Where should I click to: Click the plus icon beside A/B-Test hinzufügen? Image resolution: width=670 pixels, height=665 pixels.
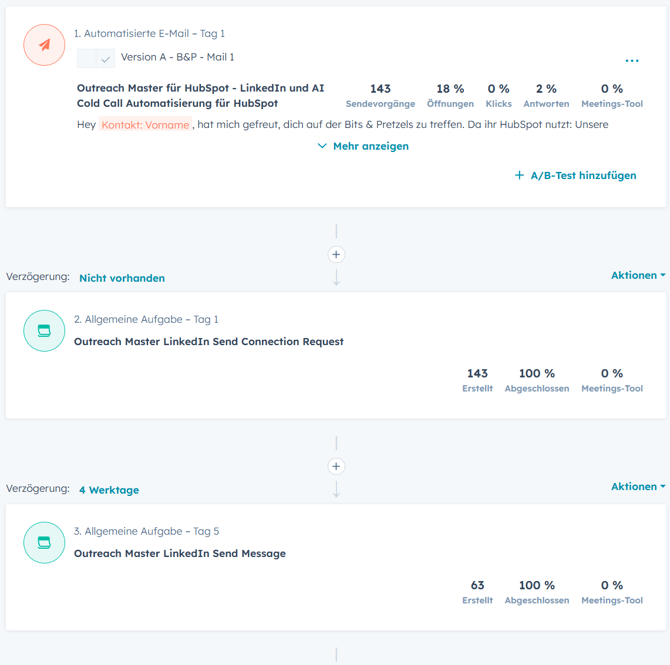pos(519,175)
